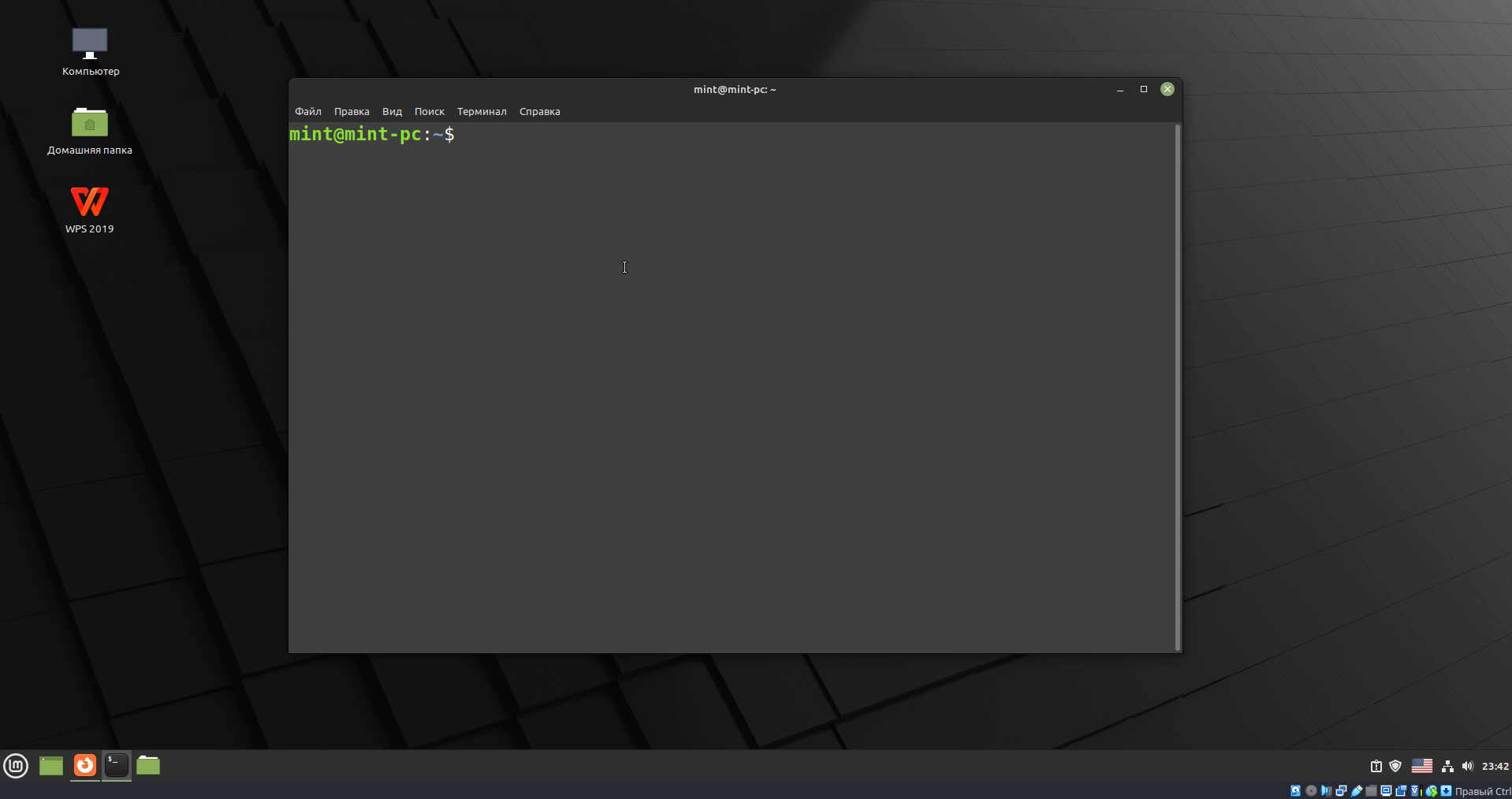1512x799 pixels.
Task: Select the WPS 2019 desktop icon
Action: pos(89,209)
